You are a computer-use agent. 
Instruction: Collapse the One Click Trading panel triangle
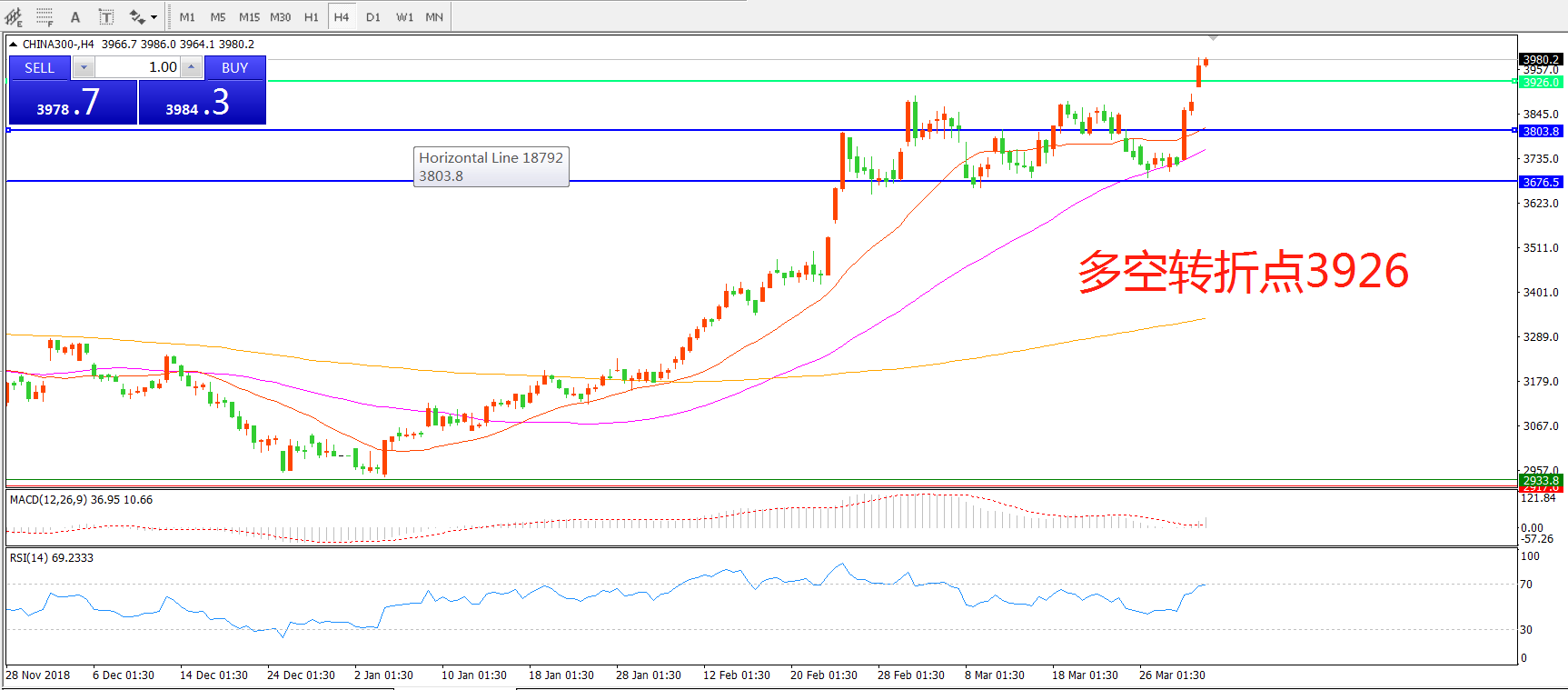[14, 44]
